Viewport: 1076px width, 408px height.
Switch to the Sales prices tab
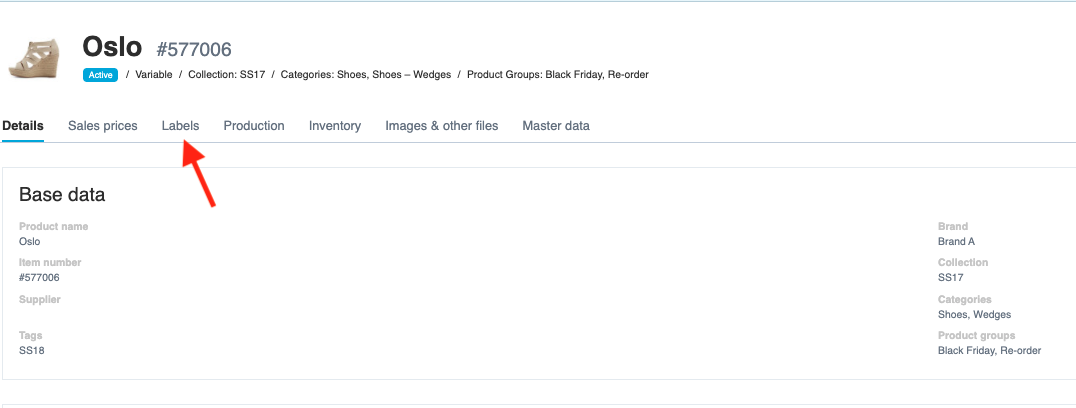point(103,126)
